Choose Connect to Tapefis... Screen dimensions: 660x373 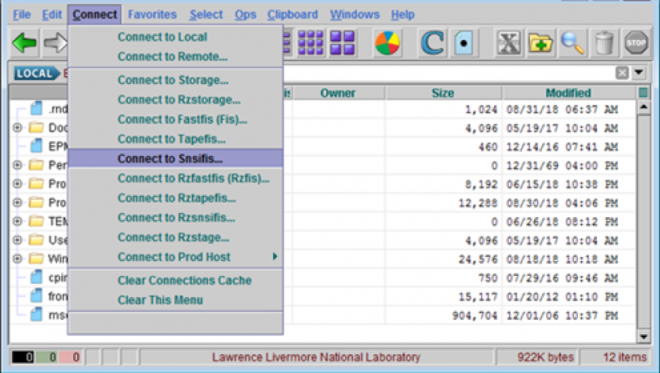[x=176, y=139]
